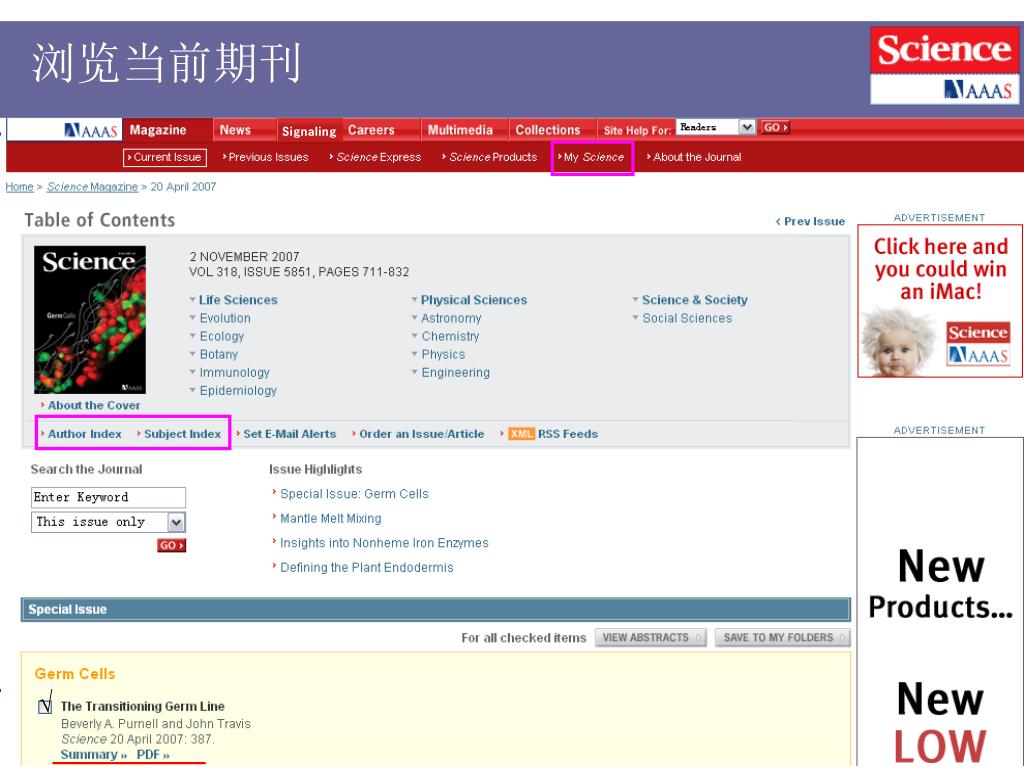
Task: Select the Collections tab
Action: pyautogui.click(x=552, y=130)
